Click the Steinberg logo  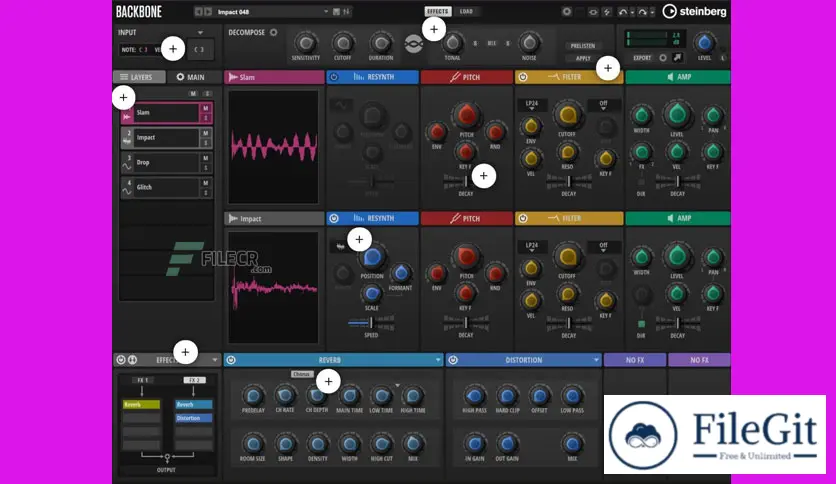694,11
